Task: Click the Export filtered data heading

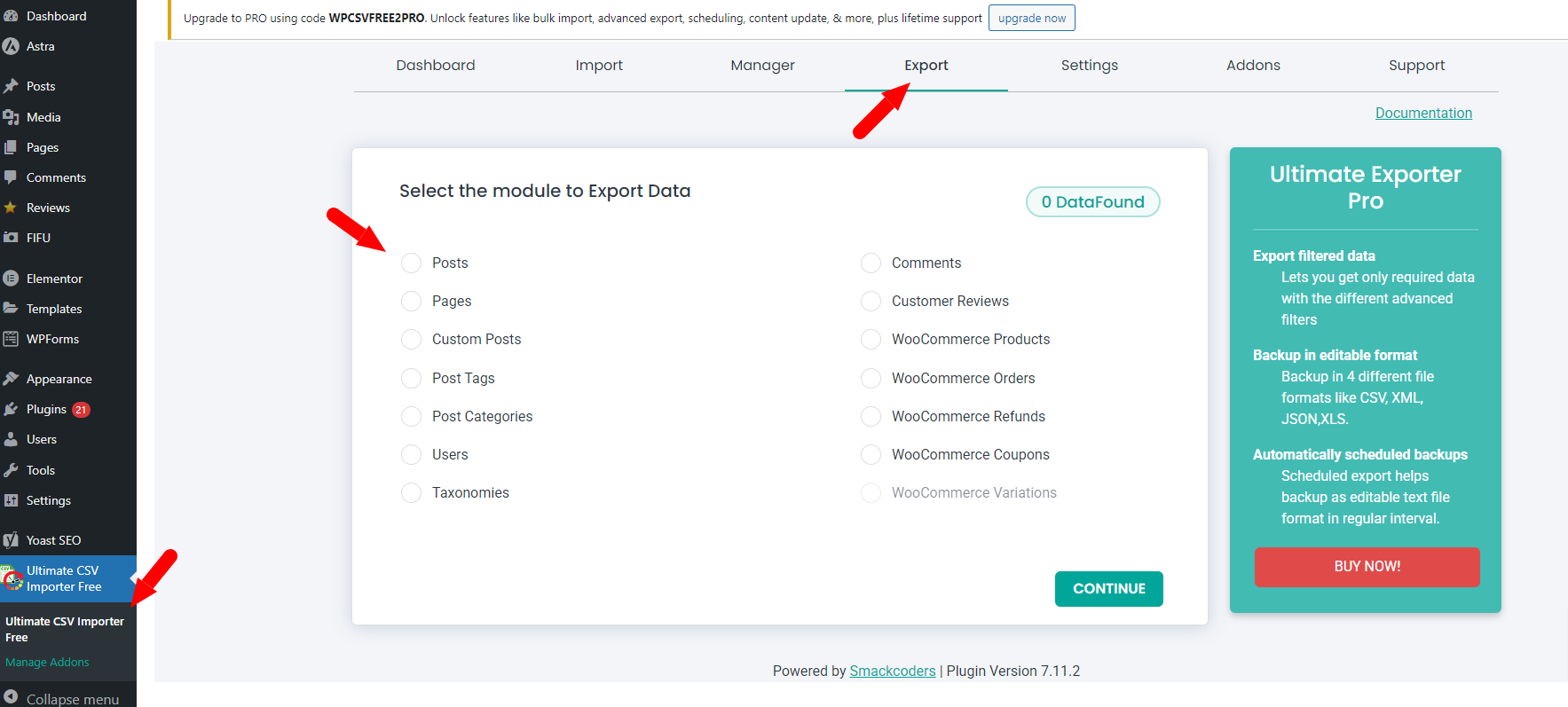Action: click(1314, 255)
